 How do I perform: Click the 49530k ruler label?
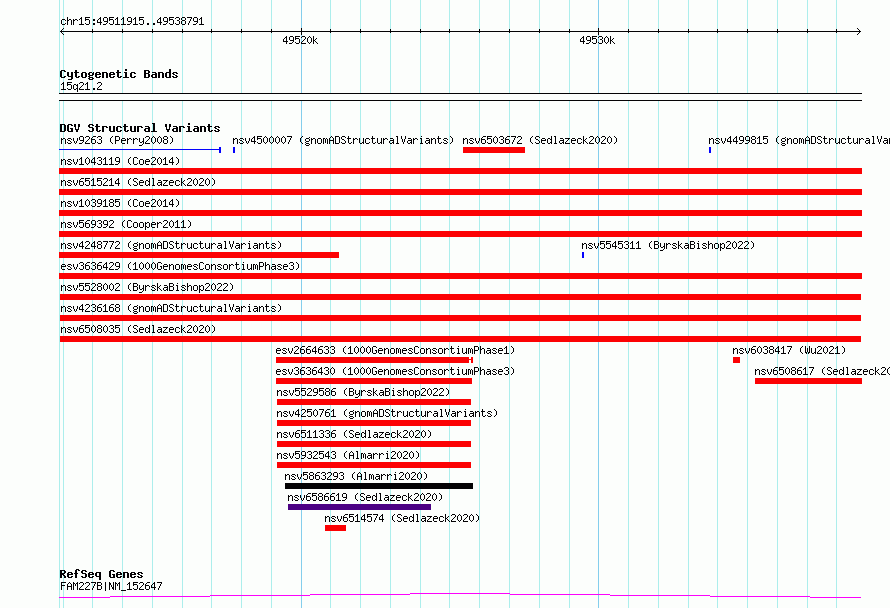point(597,40)
